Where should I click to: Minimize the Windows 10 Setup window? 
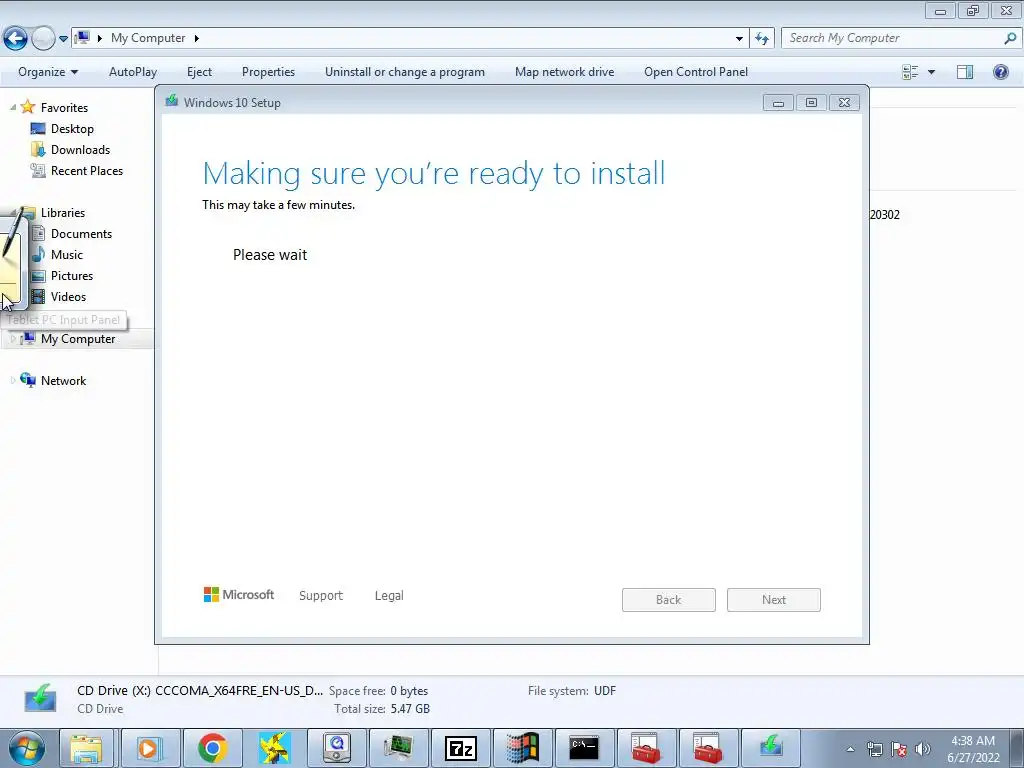pos(778,103)
